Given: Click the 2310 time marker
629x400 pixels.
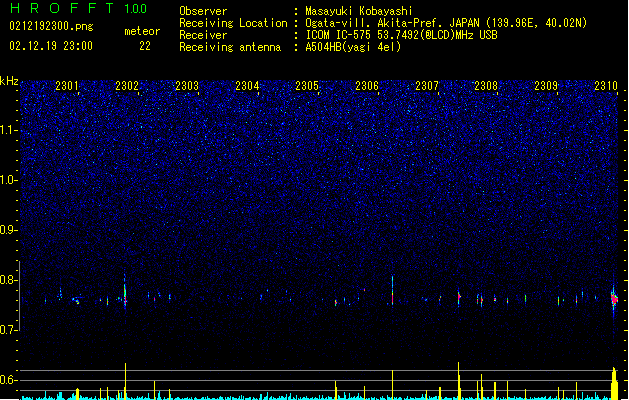Looking at the screenshot, I should point(606,85).
